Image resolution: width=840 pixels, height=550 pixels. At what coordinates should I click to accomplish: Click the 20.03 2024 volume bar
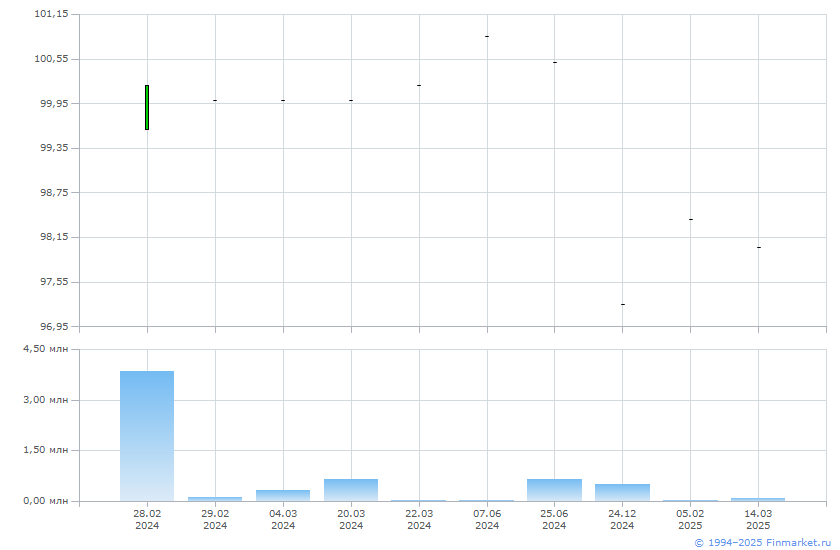click(x=351, y=490)
